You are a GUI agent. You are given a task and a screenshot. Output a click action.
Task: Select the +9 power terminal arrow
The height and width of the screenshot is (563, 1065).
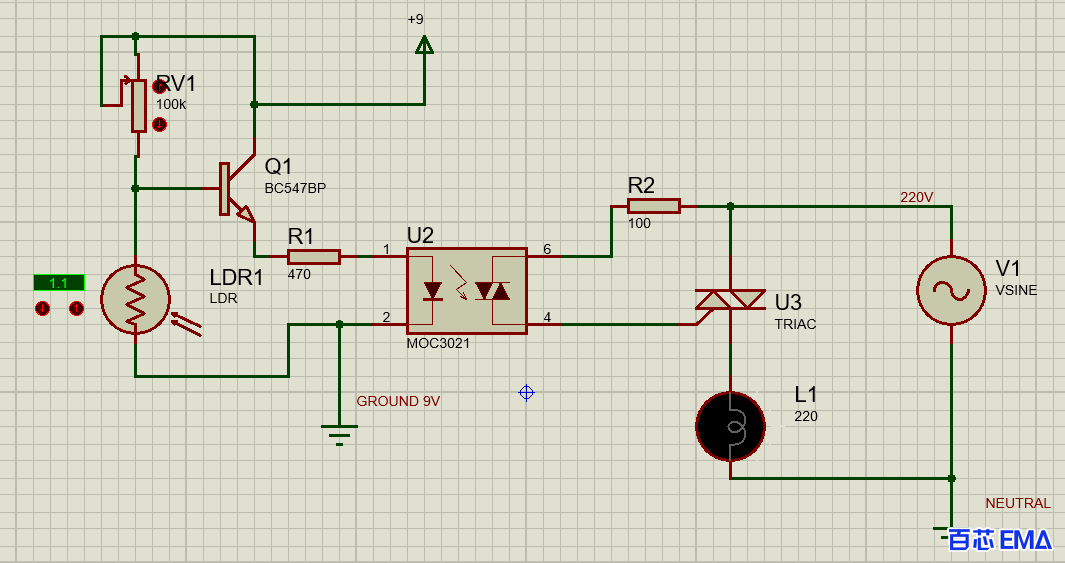click(x=425, y=45)
